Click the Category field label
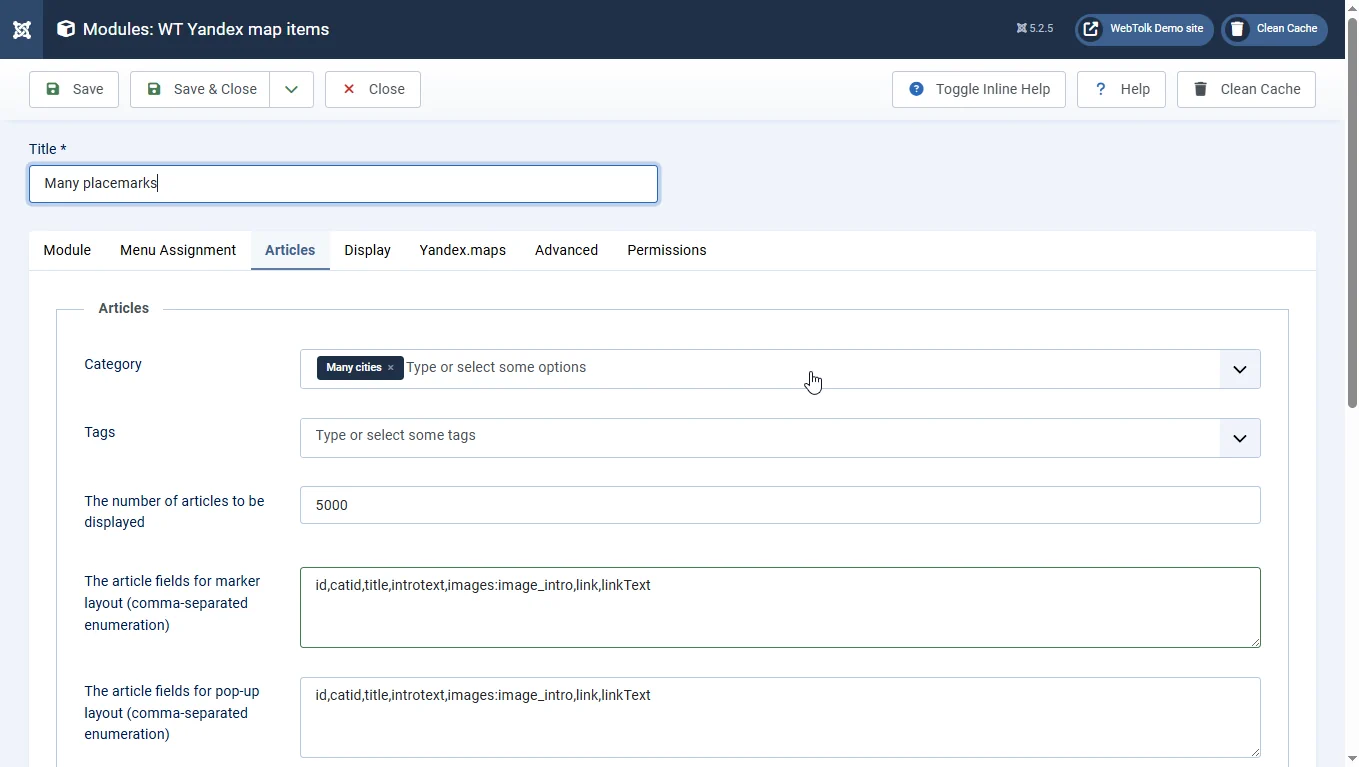Screen dimensions: 1359x767 point(113,364)
